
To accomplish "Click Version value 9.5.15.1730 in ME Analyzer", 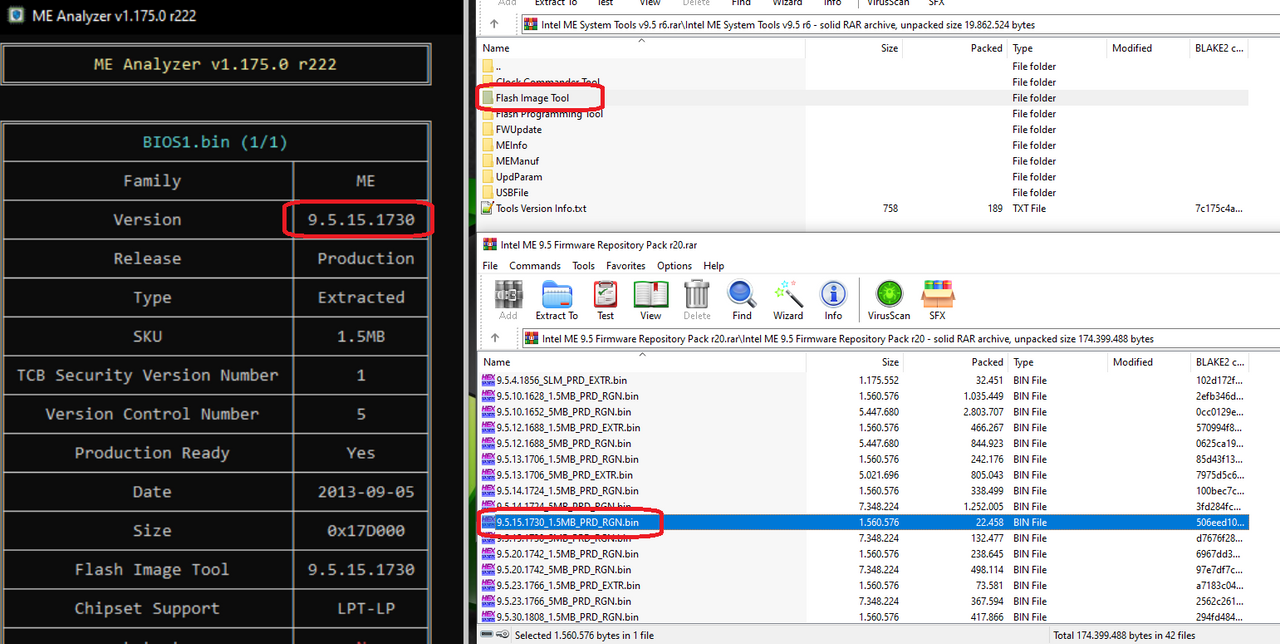I will pyautogui.click(x=361, y=220).
